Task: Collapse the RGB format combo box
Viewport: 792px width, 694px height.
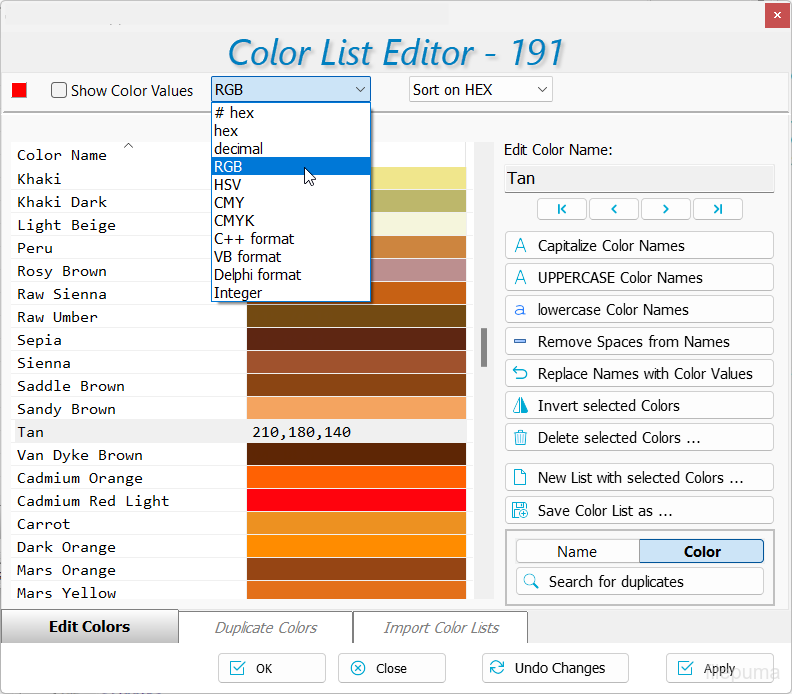Action: coord(360,90)
